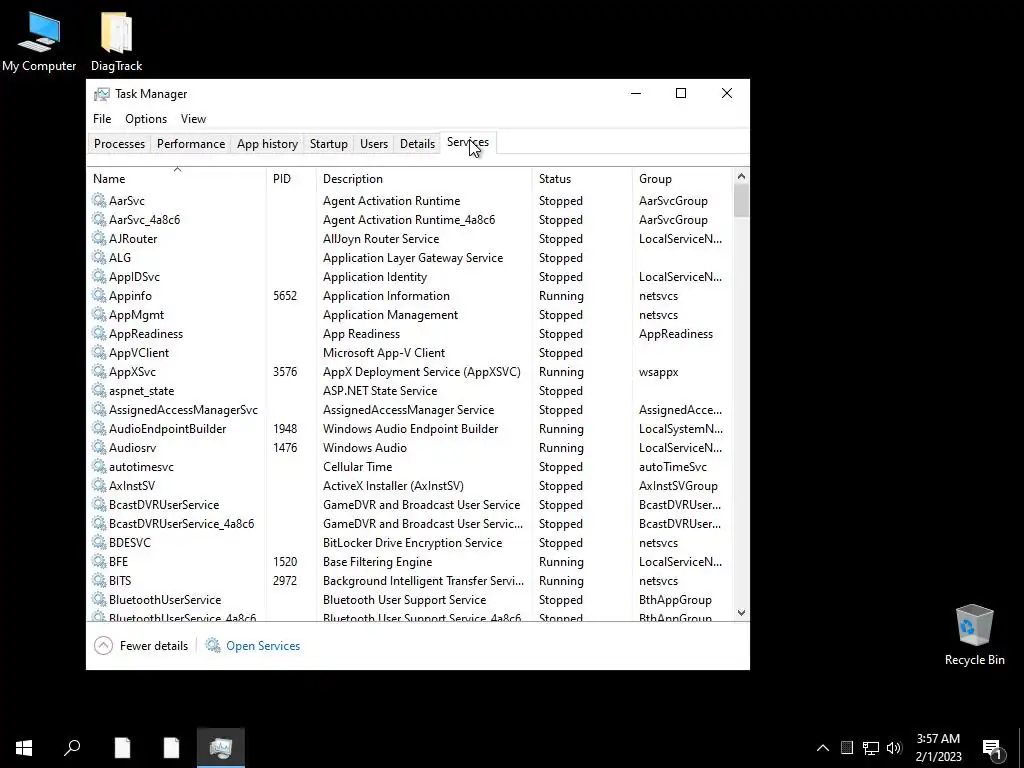
Task: Select the AxInstSV service name
Action: [132, 486]
